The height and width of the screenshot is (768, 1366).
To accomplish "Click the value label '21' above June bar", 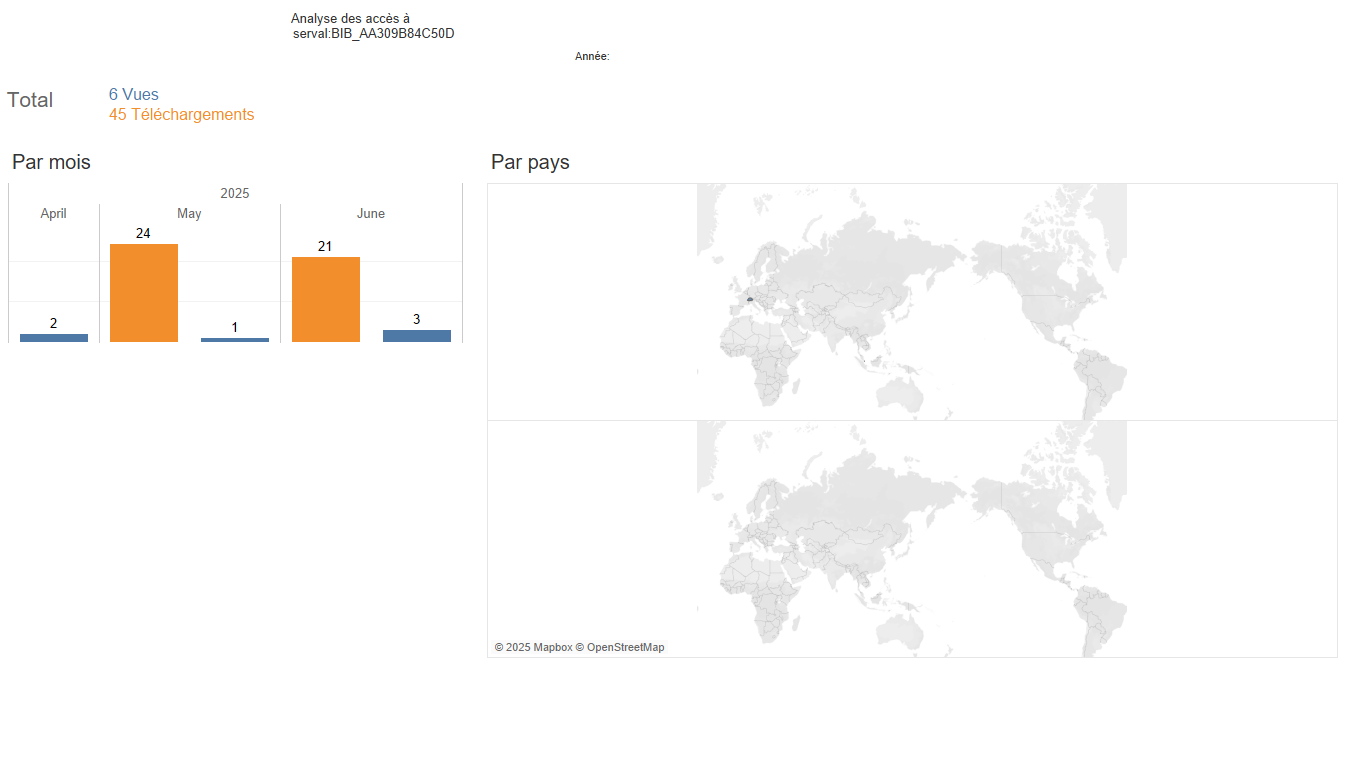I will point(325,246).
